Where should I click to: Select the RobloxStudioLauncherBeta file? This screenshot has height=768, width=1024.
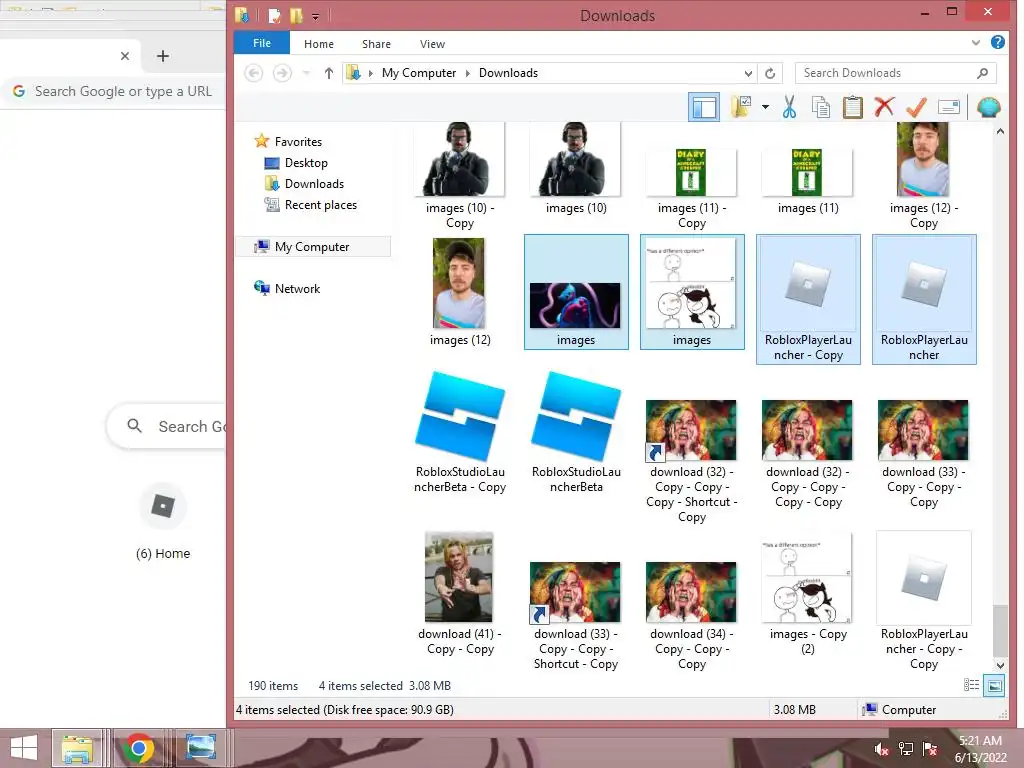click(x=576, y=432)
